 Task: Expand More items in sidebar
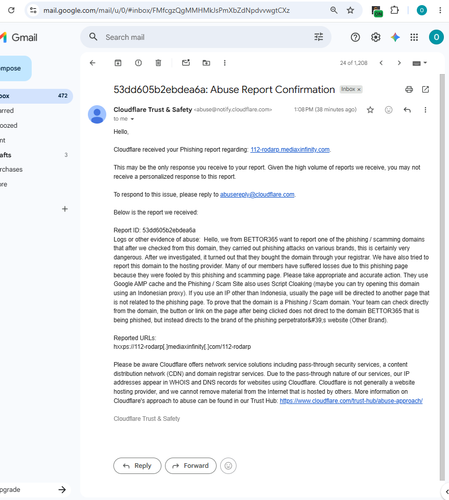tap(3, 184)
